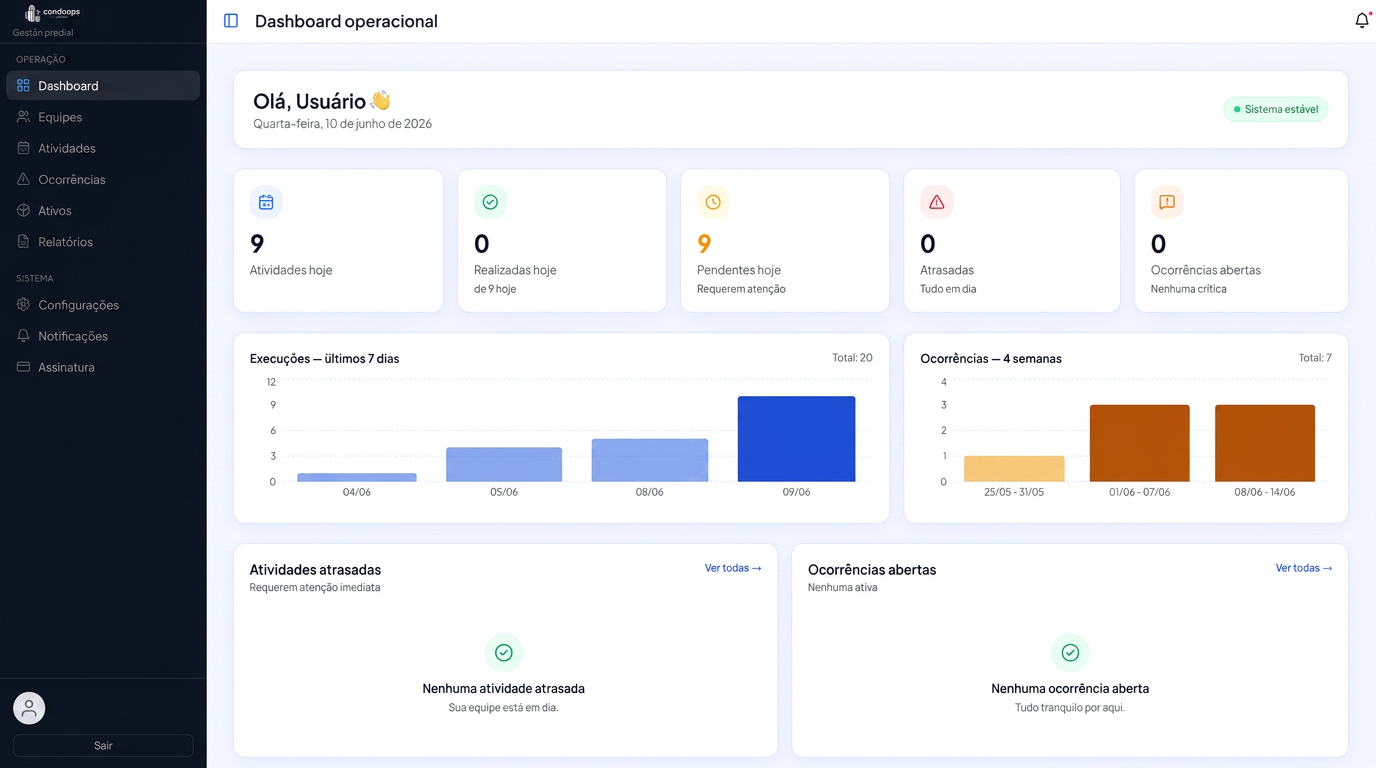
Task: Open the Equipes menu item
Action: [x=103, y=117]
